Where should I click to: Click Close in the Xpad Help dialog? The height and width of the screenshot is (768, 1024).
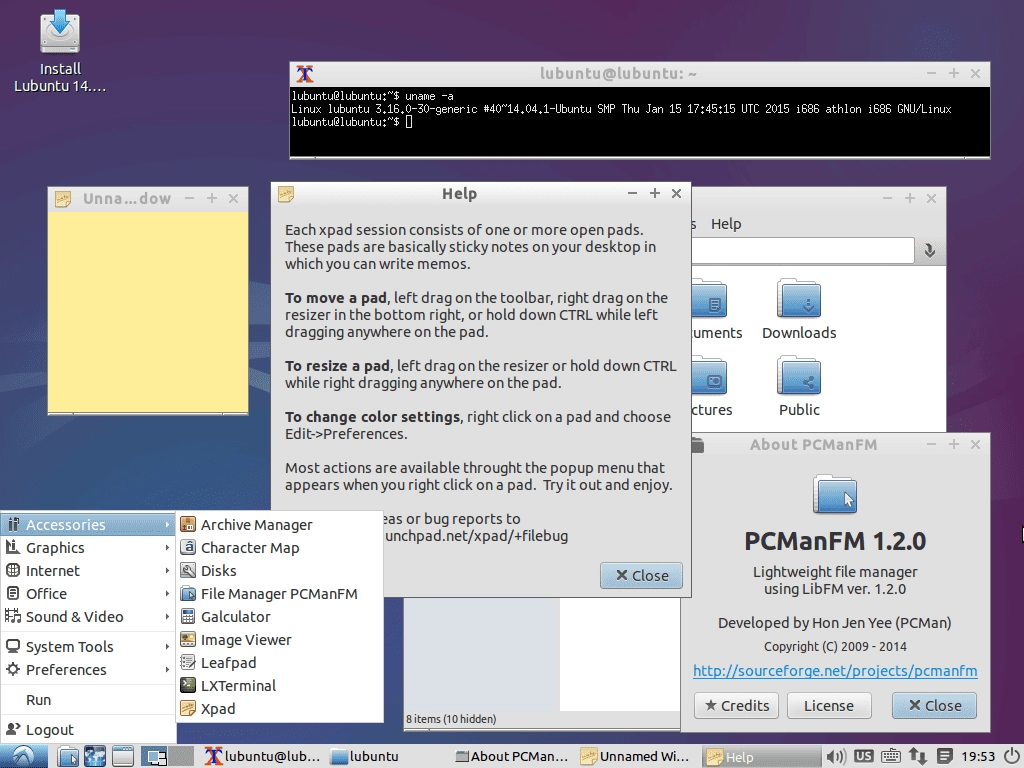(641, 575)
